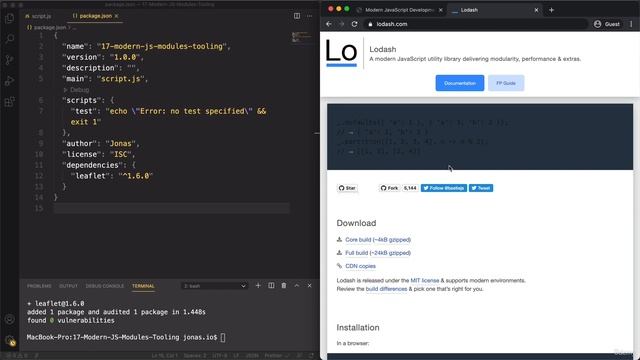The height and width of the screenshot is (360, 640).
Task: Go back in the browser
Action: [x=329, y=24]
